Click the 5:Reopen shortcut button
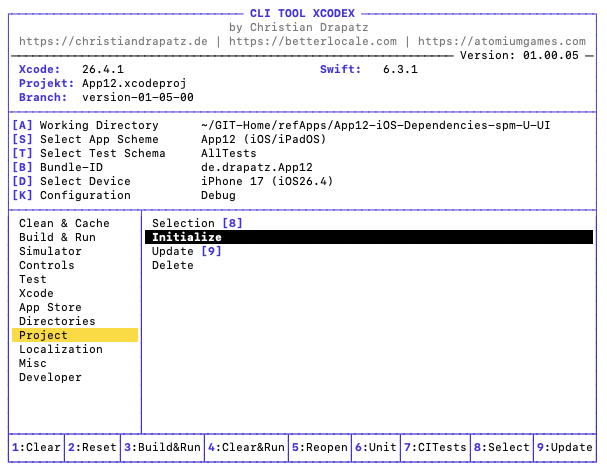The width and height of the screenshot is (607, 471). click(x=320, y=447)
